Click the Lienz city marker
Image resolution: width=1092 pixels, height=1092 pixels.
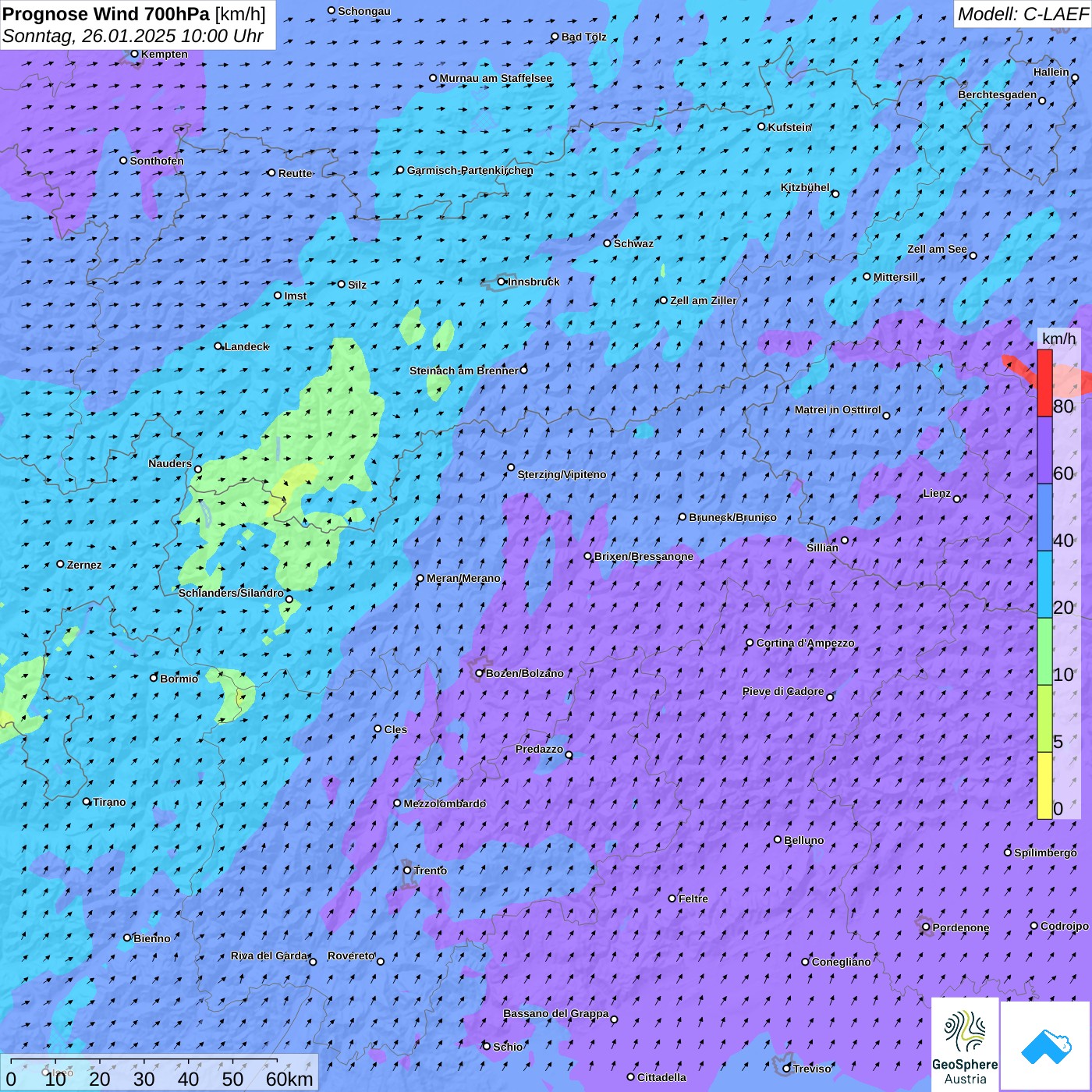click(x=957, y=498)
